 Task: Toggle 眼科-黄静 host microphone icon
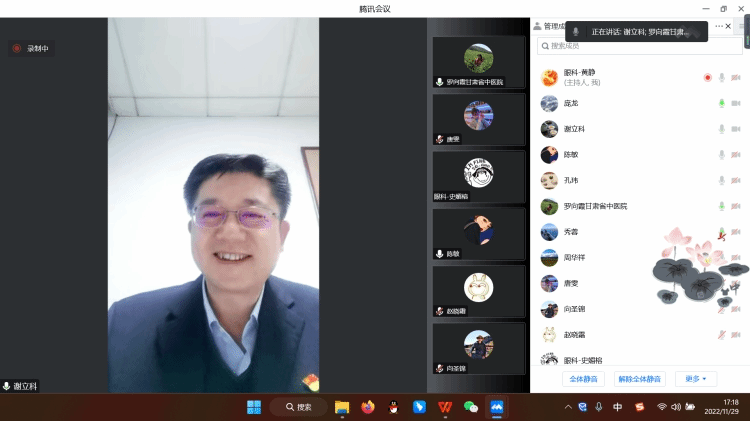click(722, 78)
